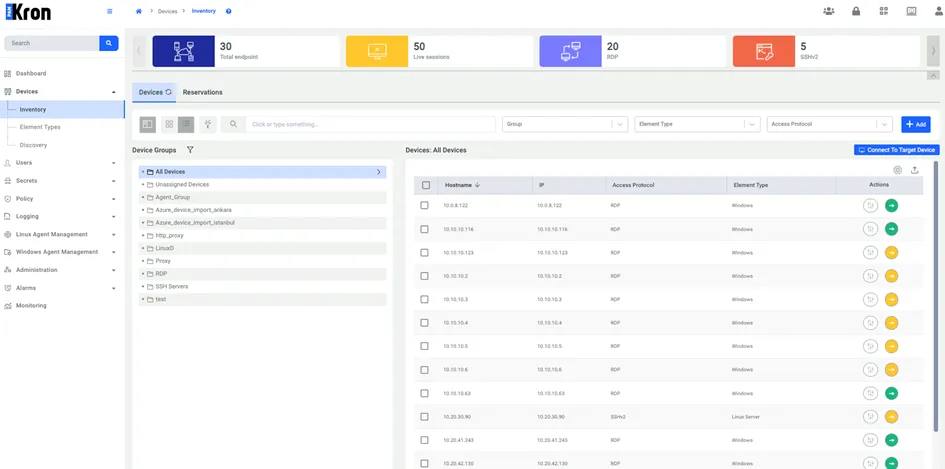The width and height of the screenshot is (945, 469).
Task: Open the Access Protocol dropdown
Action: click(830, 124)
